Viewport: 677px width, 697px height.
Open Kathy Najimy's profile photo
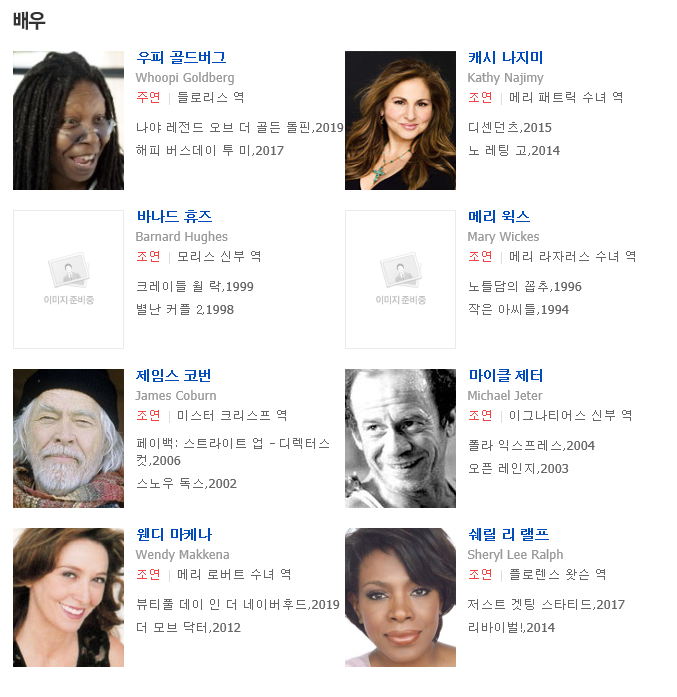(400, 120)
